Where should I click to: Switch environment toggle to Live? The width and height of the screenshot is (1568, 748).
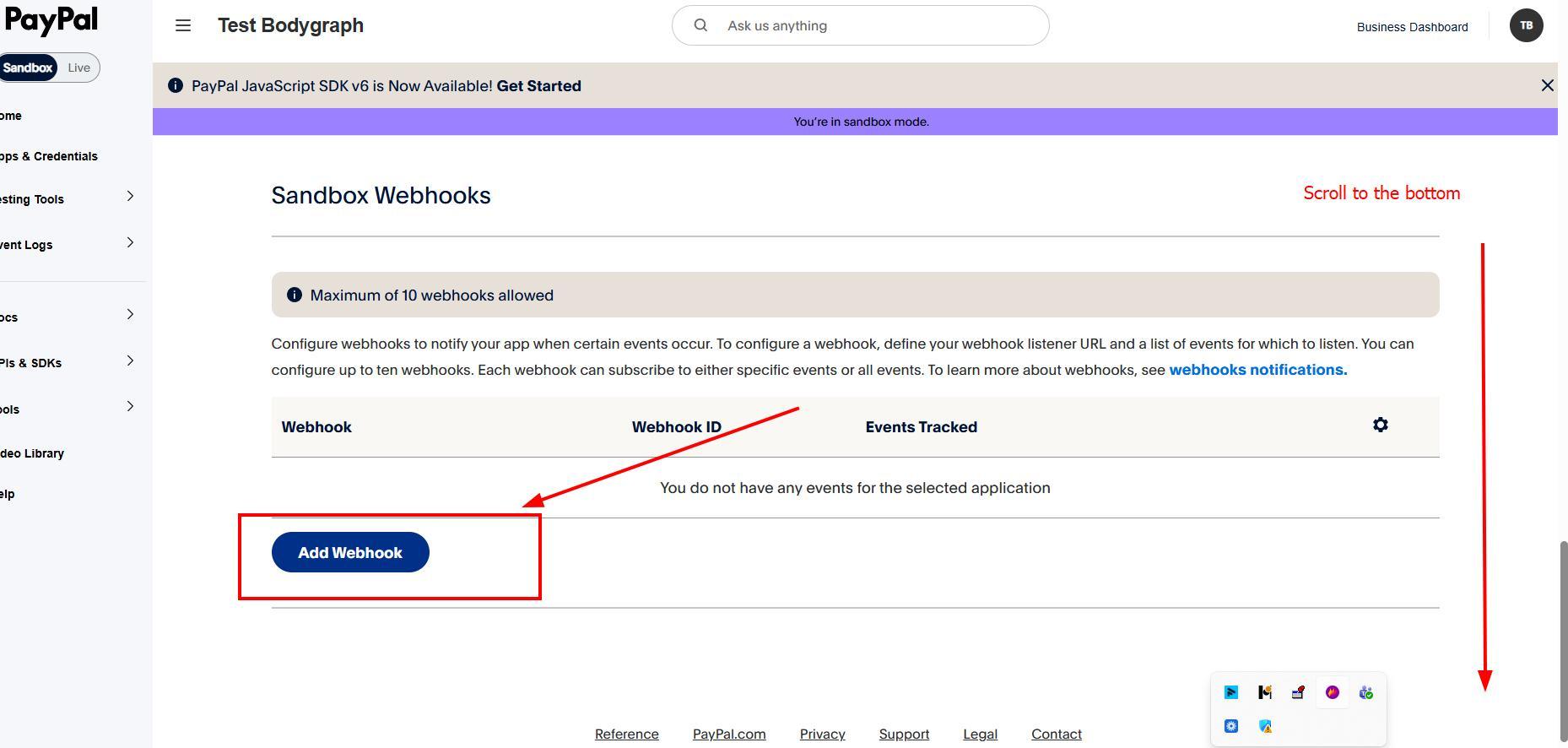coord(78,68)
